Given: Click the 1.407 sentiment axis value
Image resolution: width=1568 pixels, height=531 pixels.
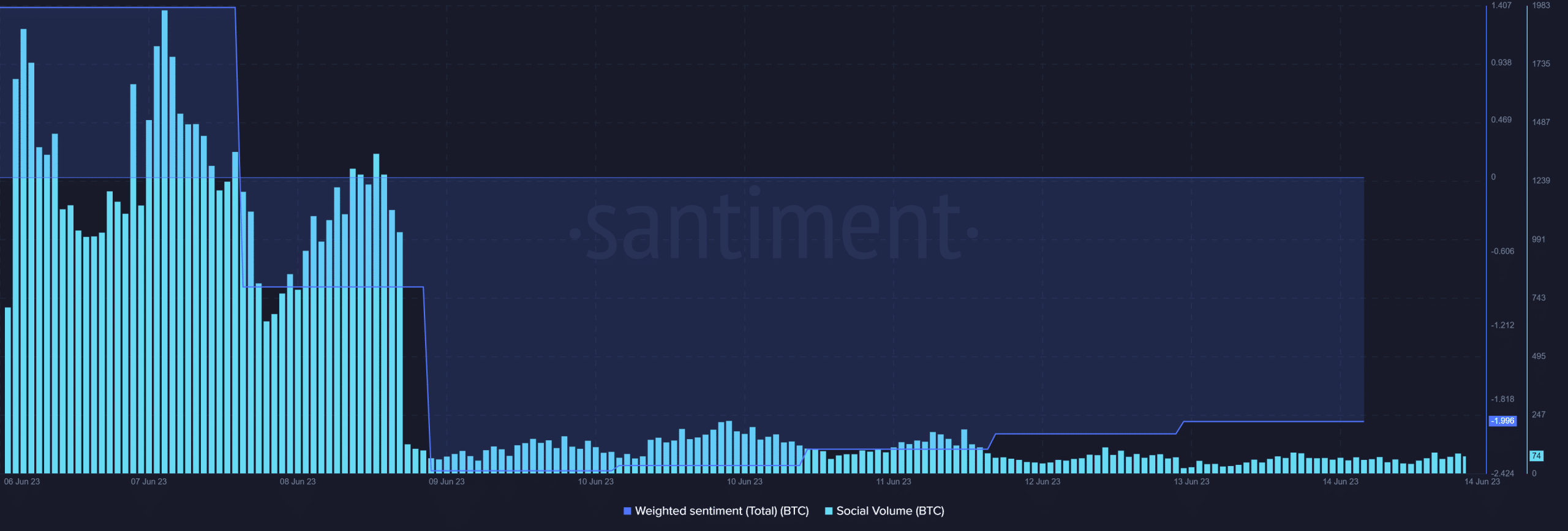Looking at the screenshot, I should pyautogui.click(x=1501, y=6).
